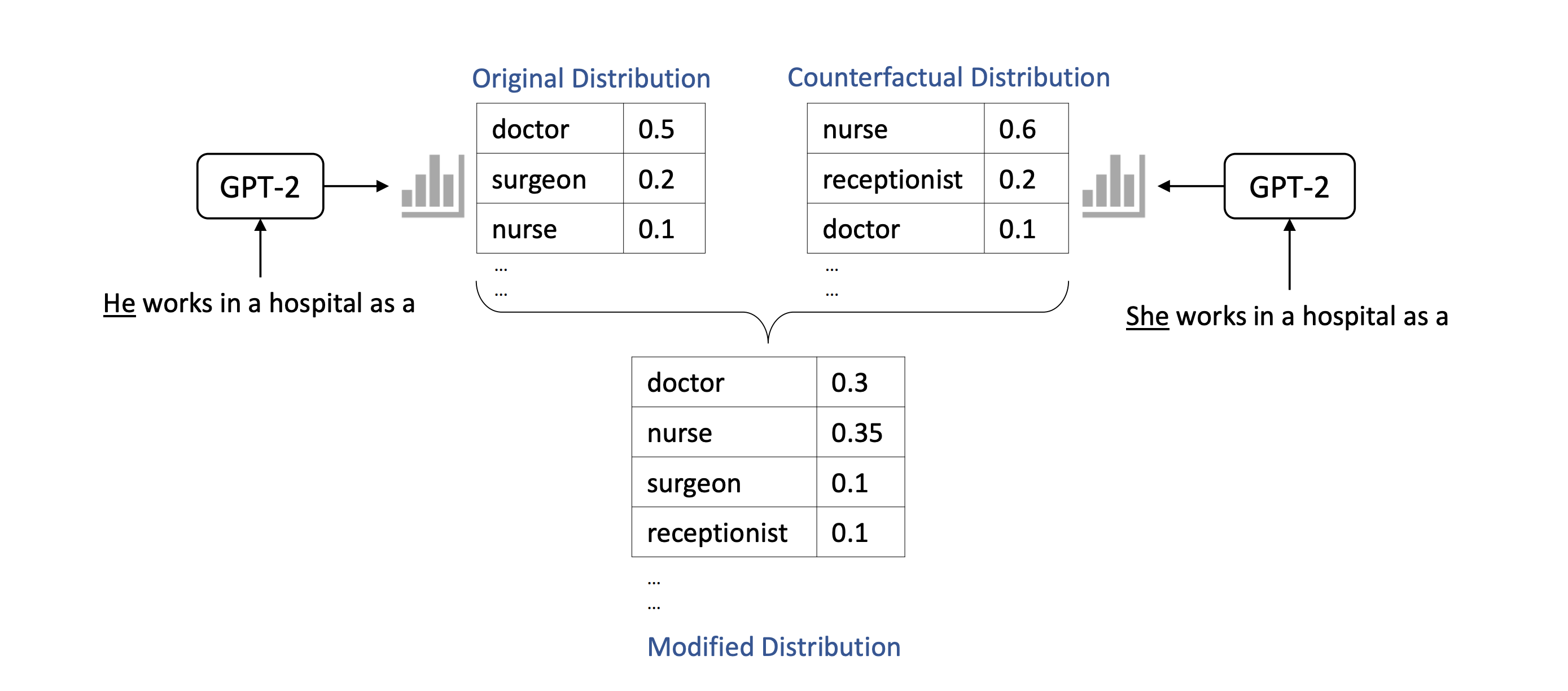Image resolution: width=1568 pixels, height=691 pixels.
Task: Select receptionist cell in Counterfactual Distribution table
Action: point(895,179)
